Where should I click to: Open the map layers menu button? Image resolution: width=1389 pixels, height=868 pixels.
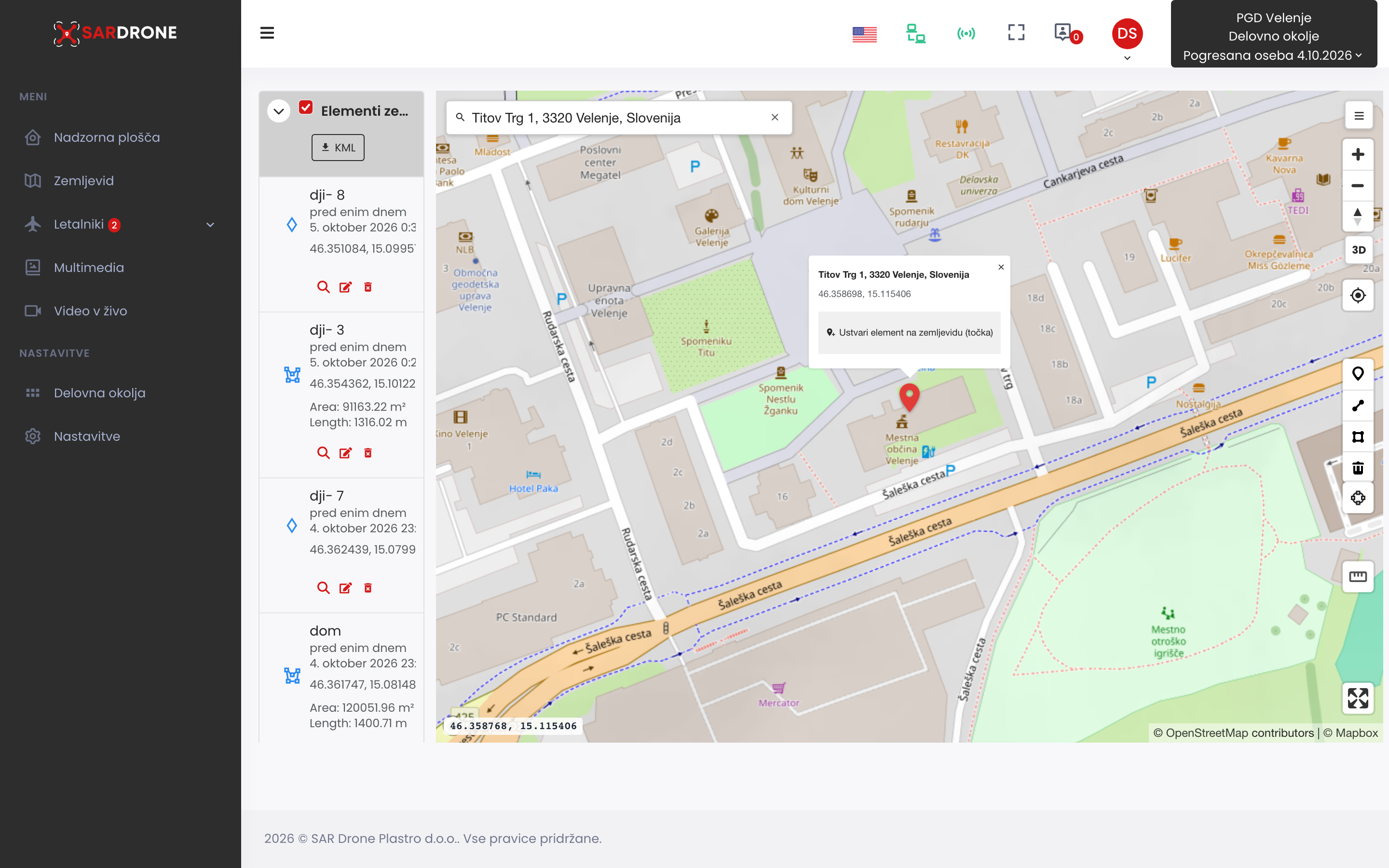pos(1359,116)
